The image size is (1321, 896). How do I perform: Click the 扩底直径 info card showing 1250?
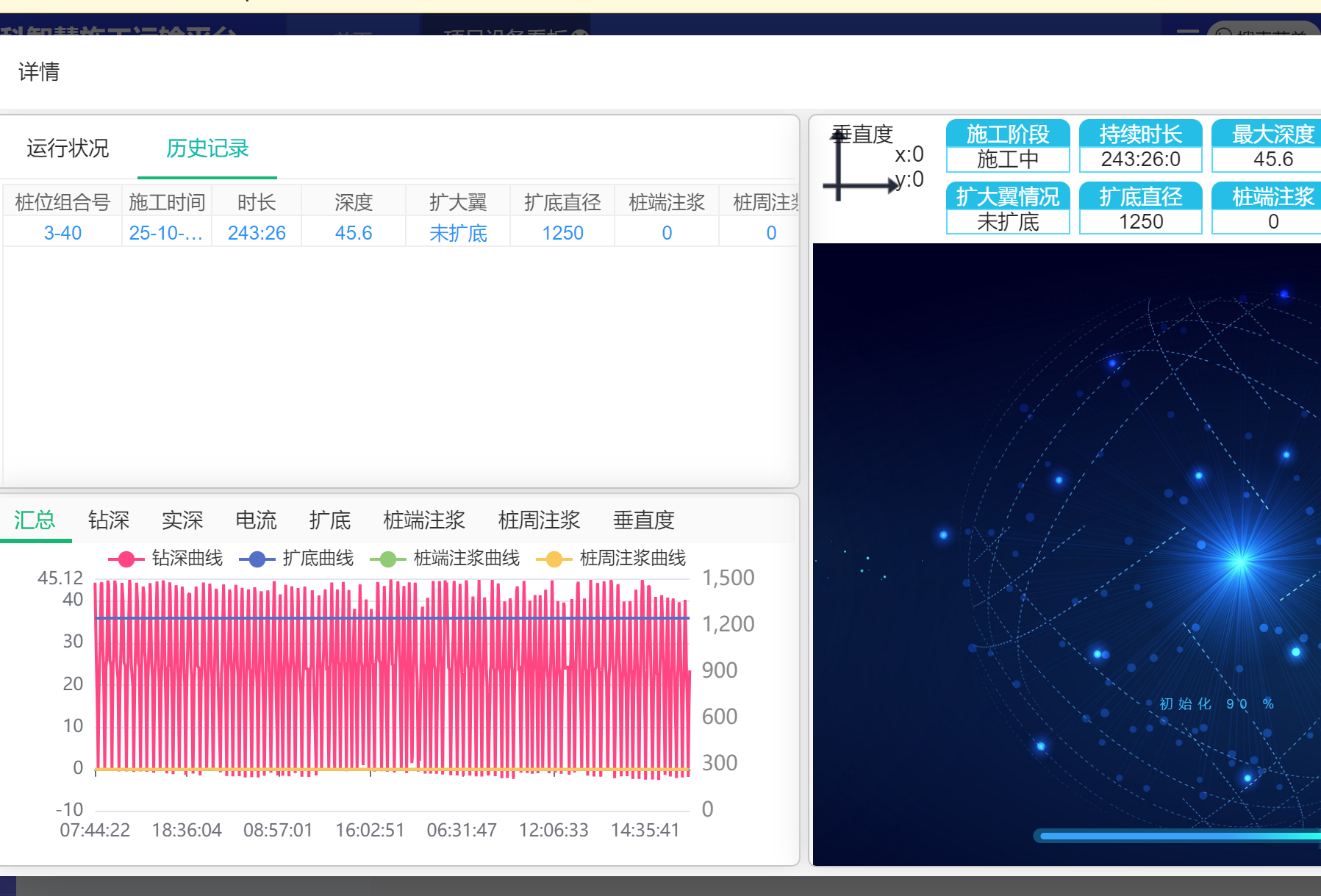coord(1140,209)
